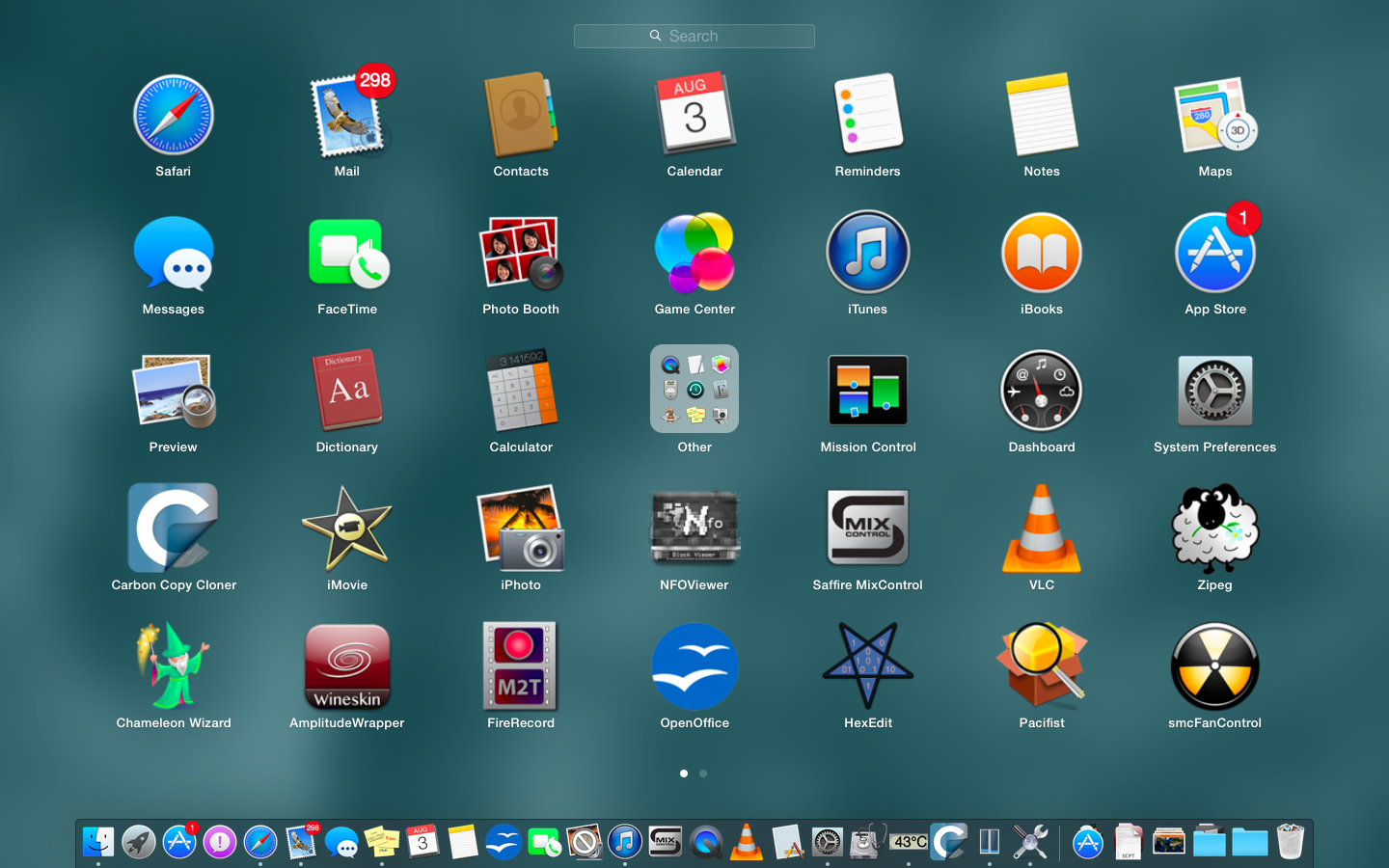Launch Dashboard

click(1042, 391)
